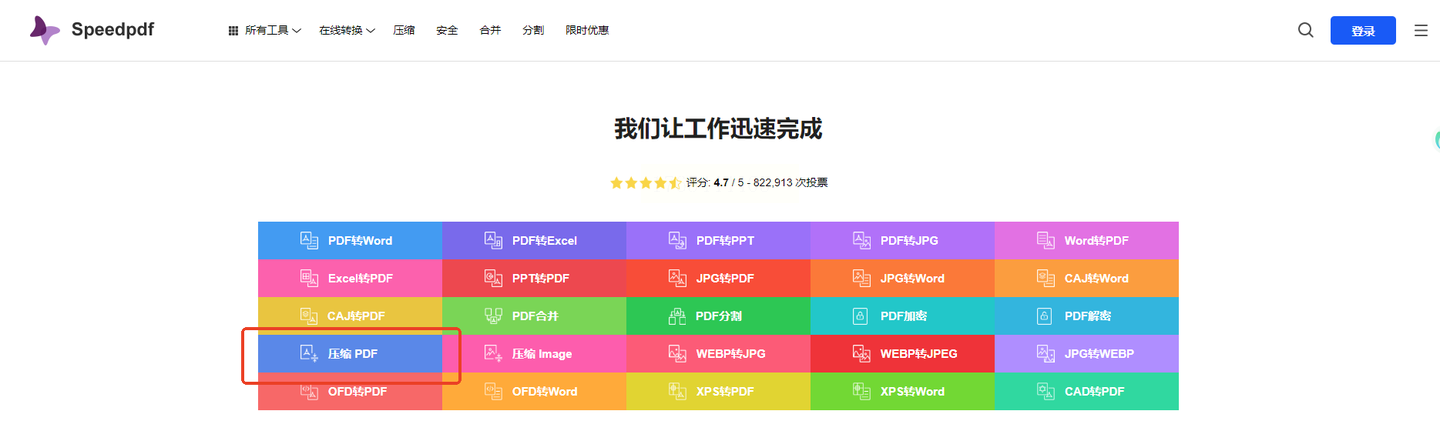Click the grid icon beside 所有工具

click(233, 31)
